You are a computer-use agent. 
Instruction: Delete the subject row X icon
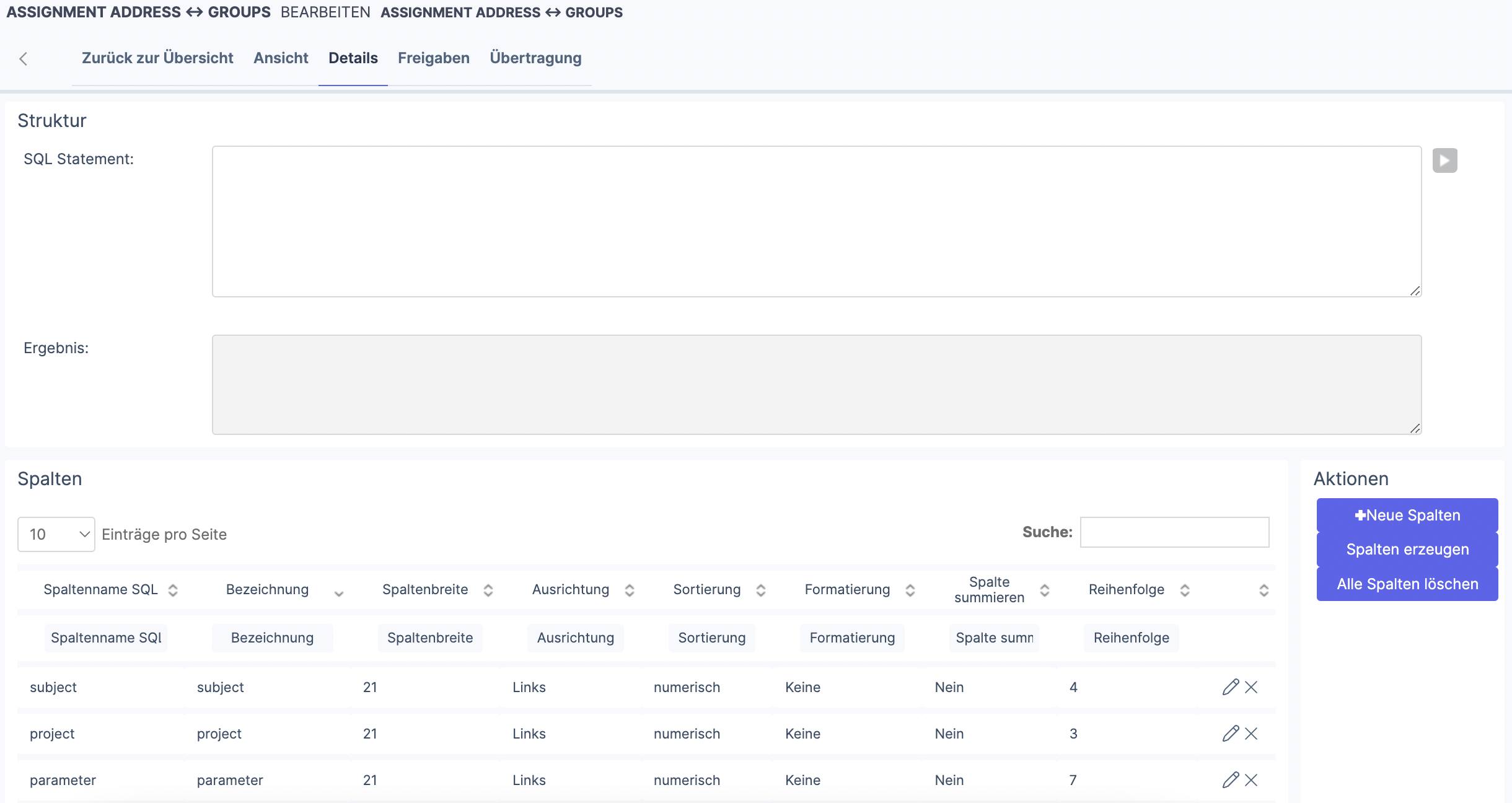(1251, 687)
